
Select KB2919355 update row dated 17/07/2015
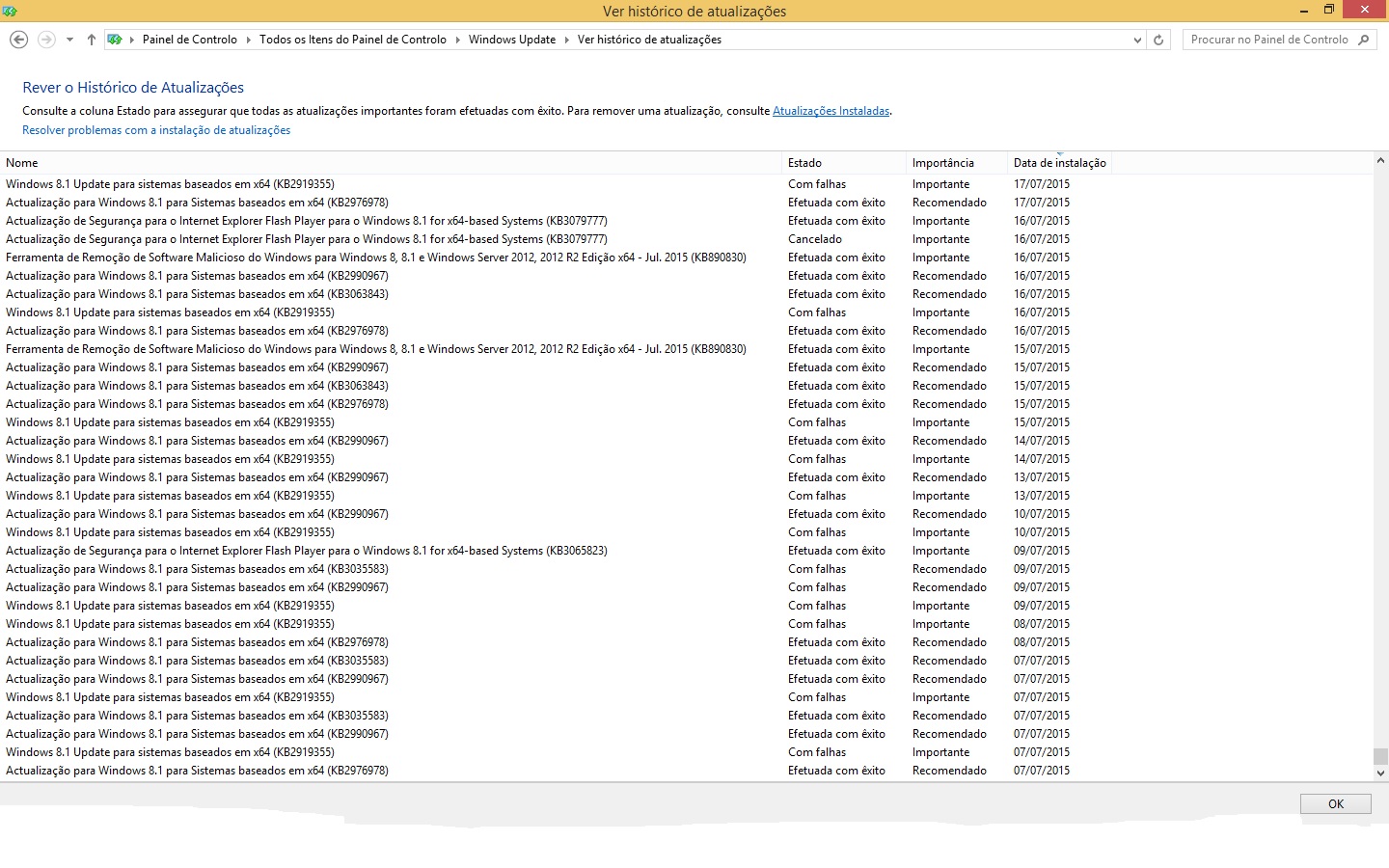pos(686,184)
